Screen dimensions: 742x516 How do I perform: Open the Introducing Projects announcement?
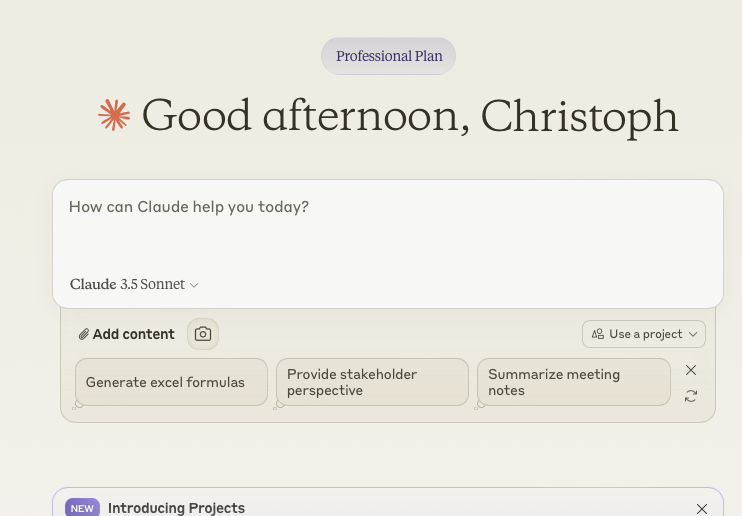coord(176,508)
